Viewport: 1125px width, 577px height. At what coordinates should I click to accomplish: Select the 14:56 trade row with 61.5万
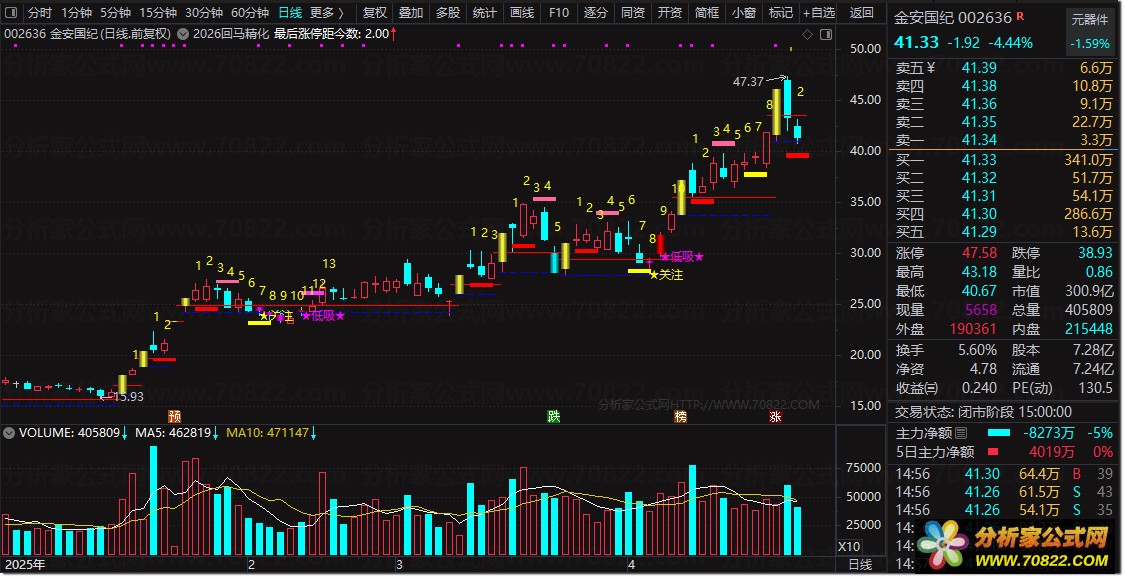coord(1004,492)
